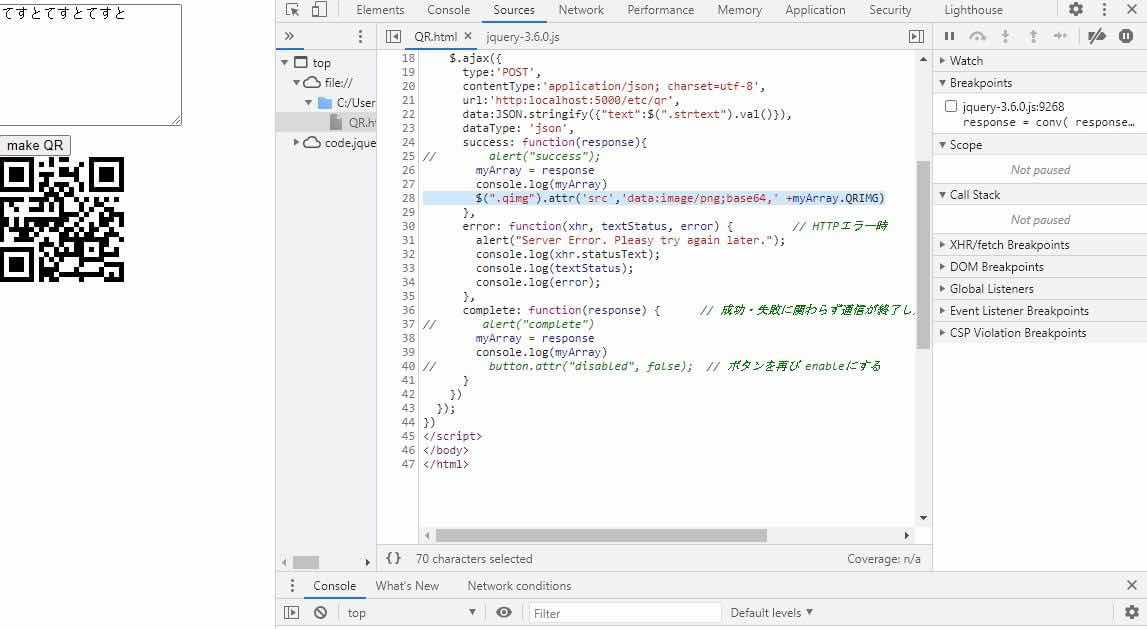
Task: Select the jquery-3.6.0.js file tab
Action: tap(522, 37)
